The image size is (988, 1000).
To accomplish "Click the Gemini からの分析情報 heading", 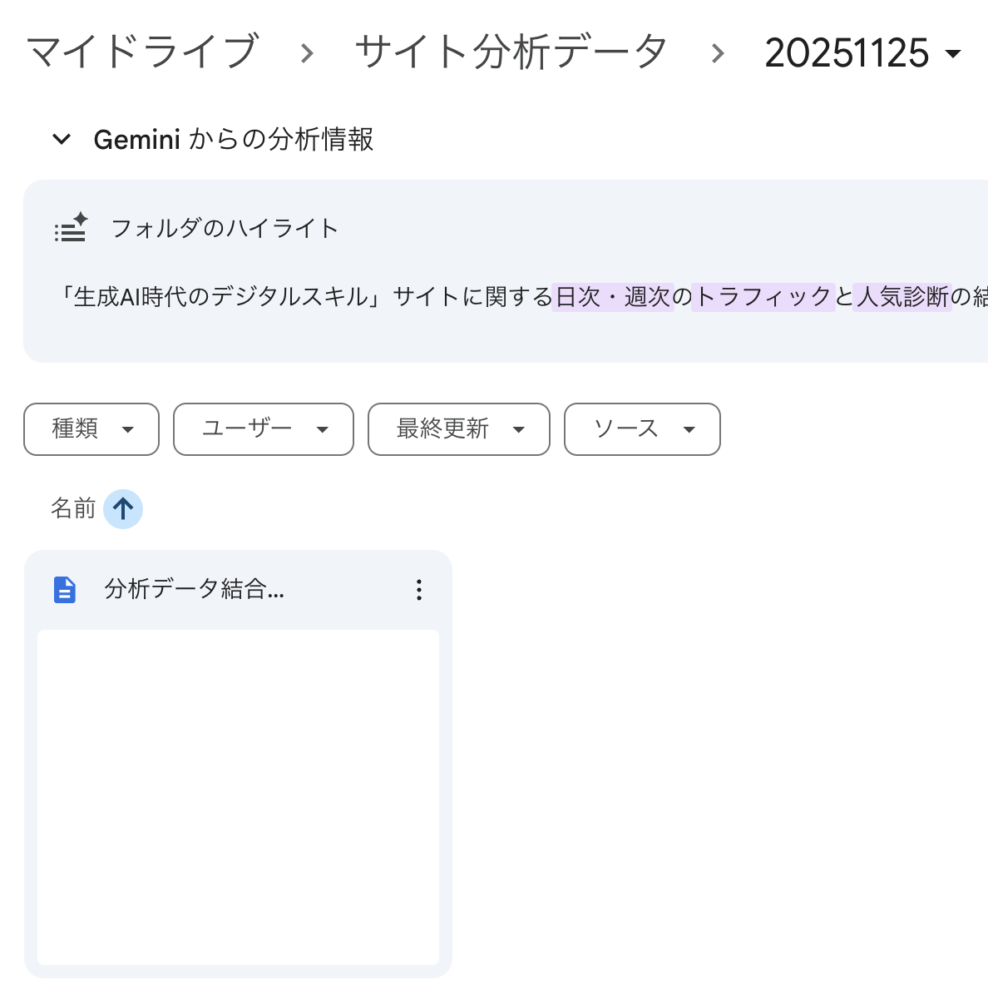I will click(233, 140).
